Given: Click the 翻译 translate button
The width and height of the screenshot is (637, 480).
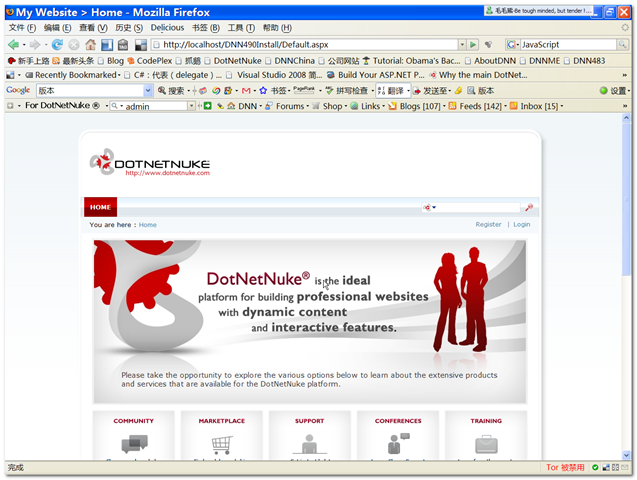Looking at the screenshot, I should click(x=391, y=91).
